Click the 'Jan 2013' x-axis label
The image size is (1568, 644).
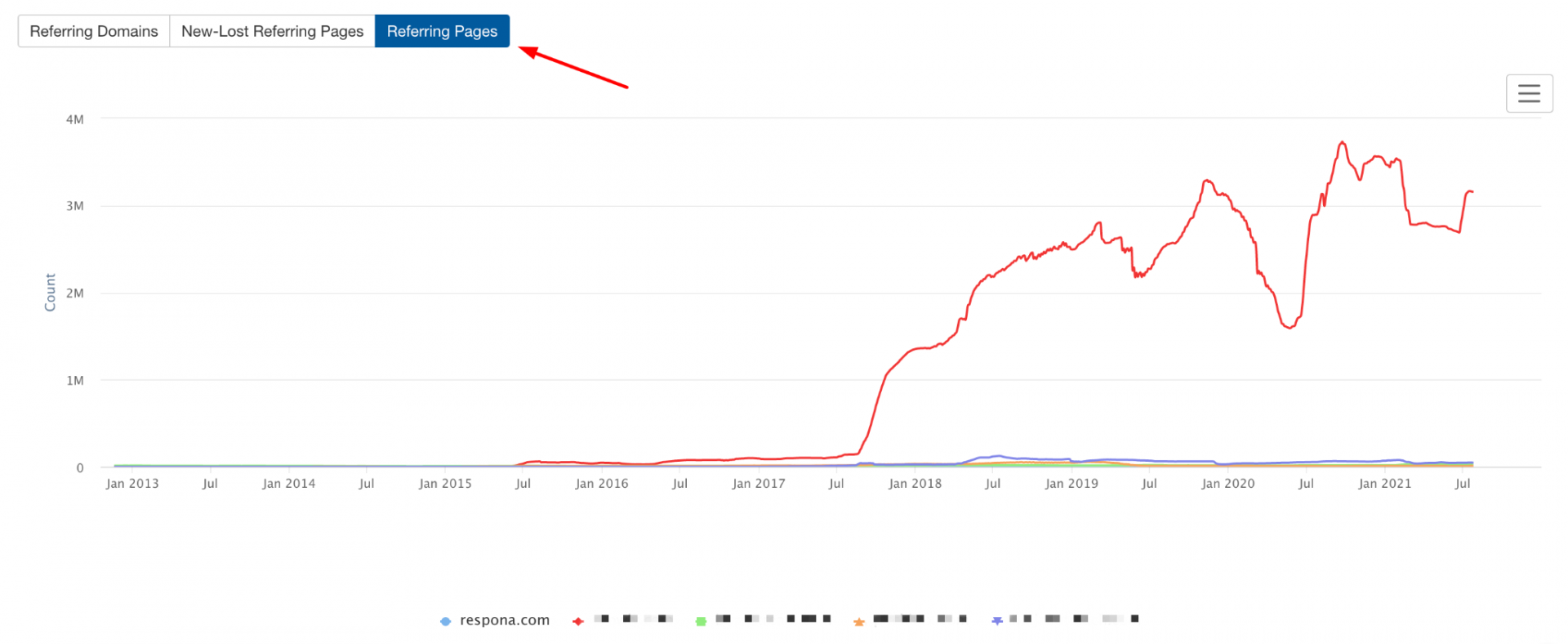(x=132, y=484)
